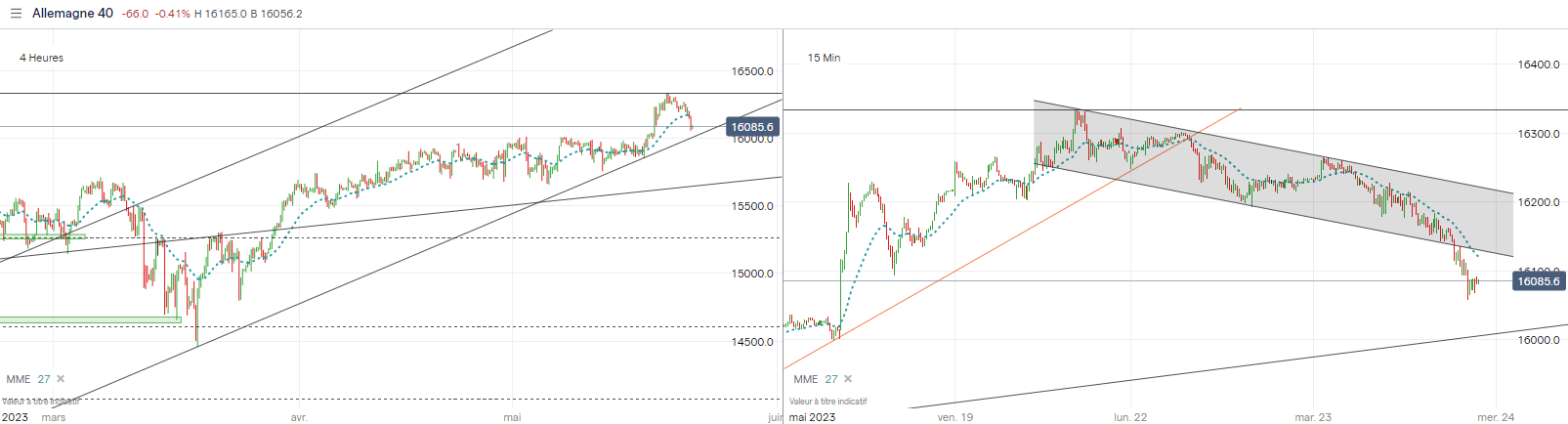1568x424 pixels.
Task: Click the 'mar. 23' date on the time axis
Action: click(1313, 417)
